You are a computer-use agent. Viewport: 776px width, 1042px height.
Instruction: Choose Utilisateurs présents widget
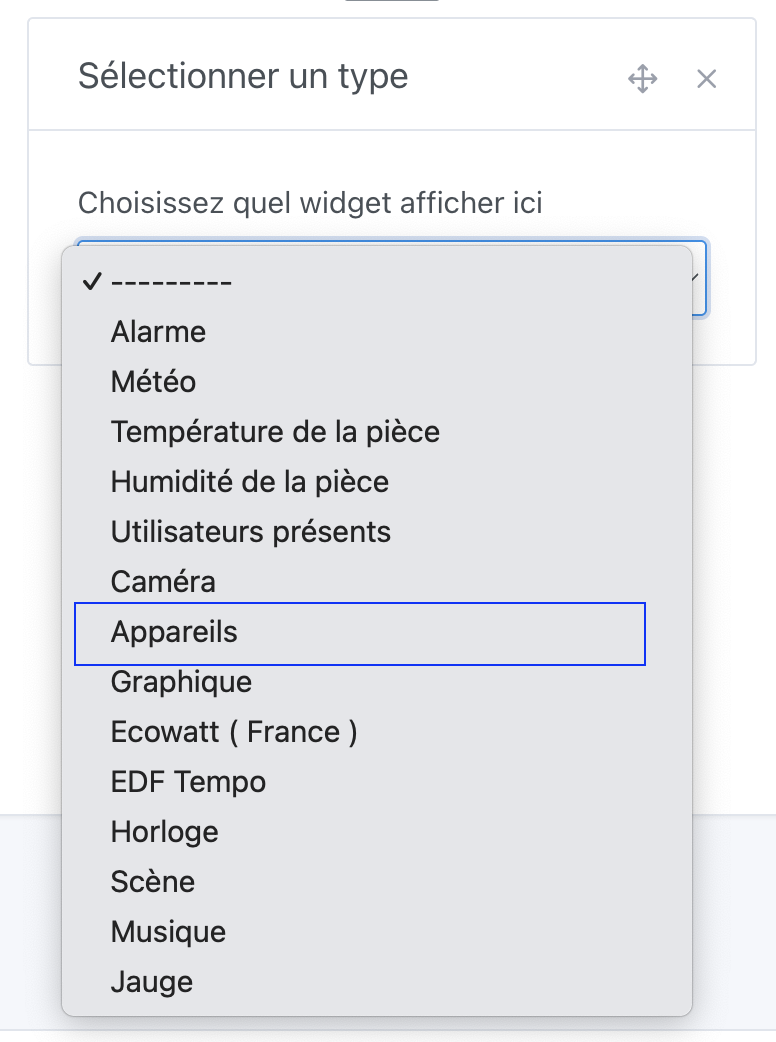250,531
